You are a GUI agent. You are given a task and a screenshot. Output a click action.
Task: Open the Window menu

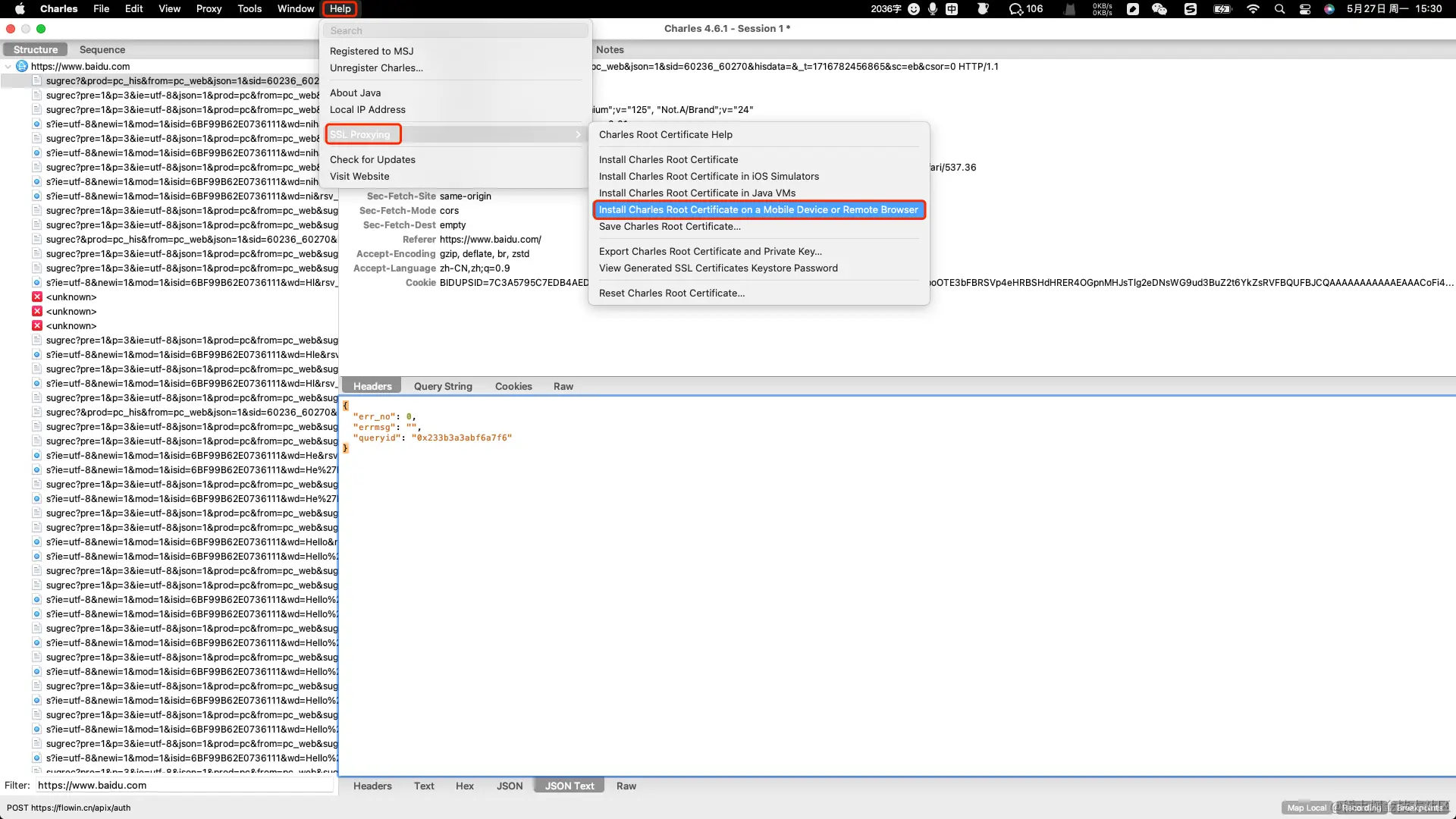point(296,9)
